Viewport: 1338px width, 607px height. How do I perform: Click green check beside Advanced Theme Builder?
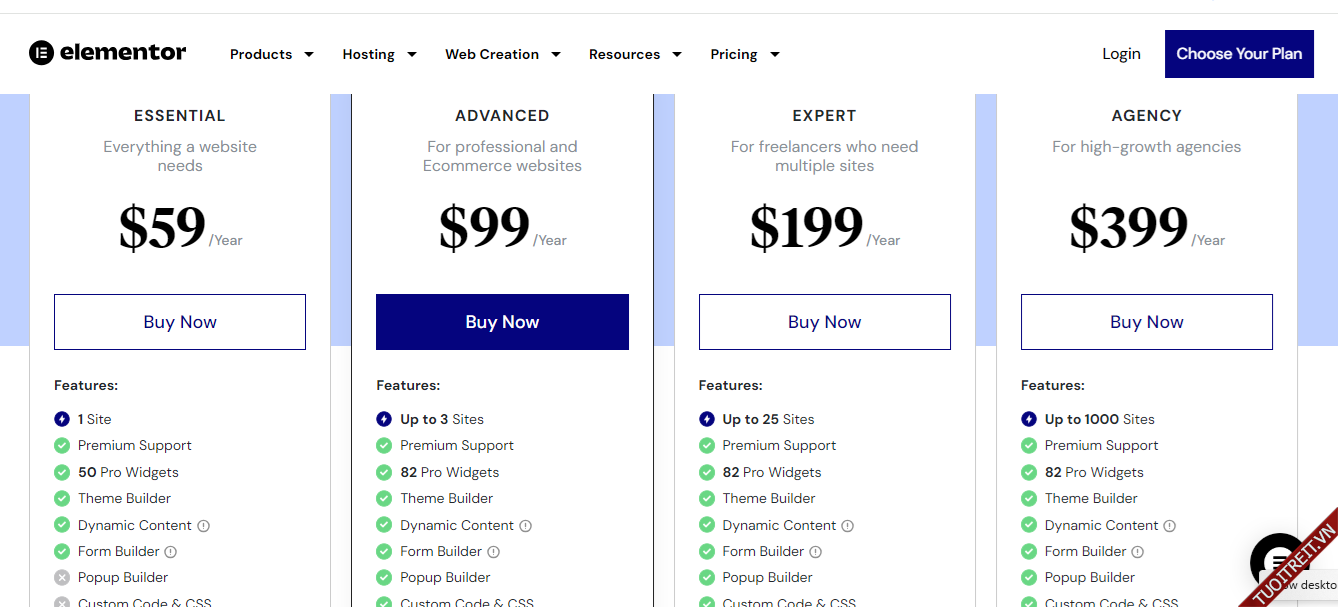(x=384, y=499)
